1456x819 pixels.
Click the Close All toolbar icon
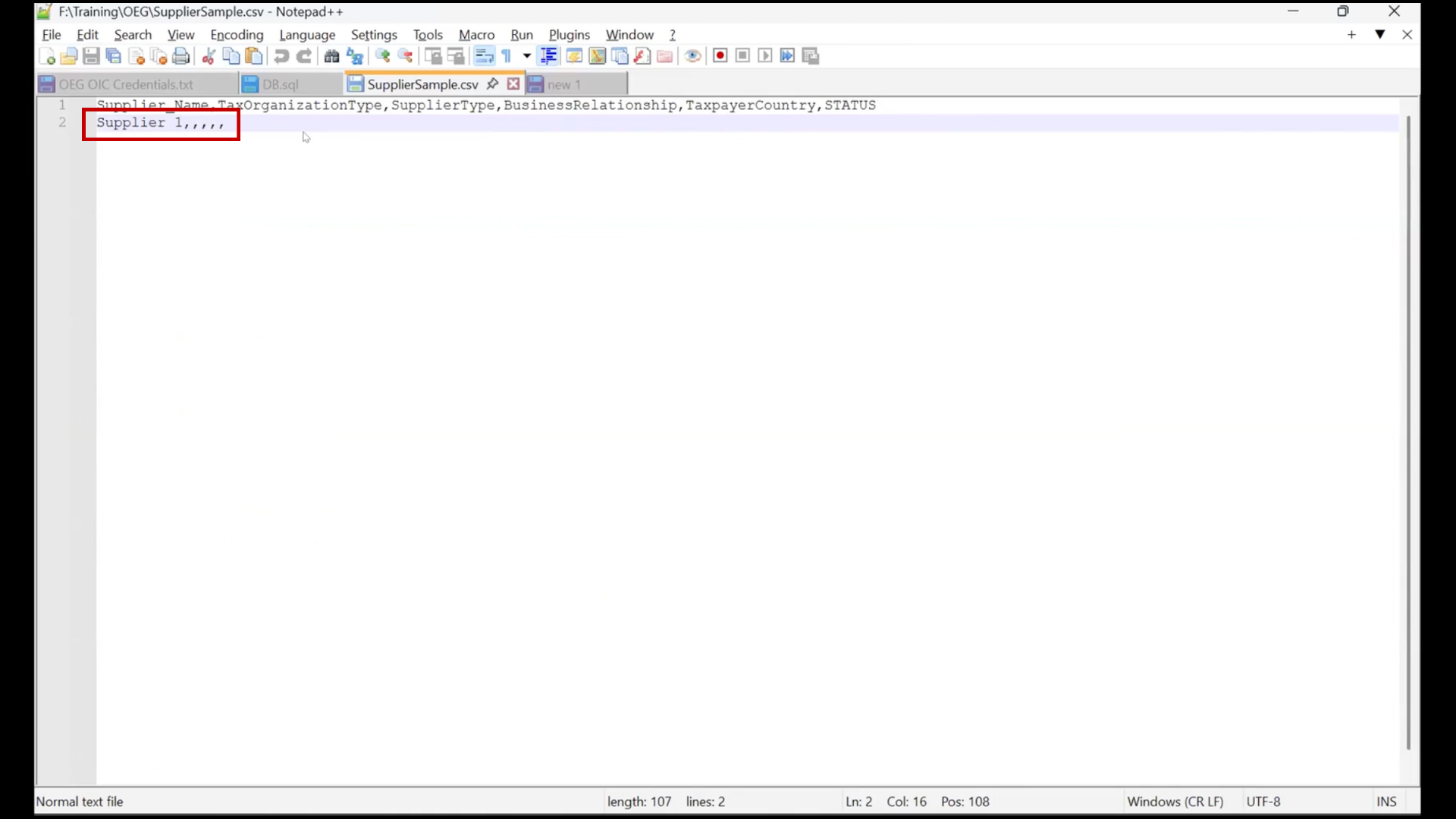[x=158, y=56]
